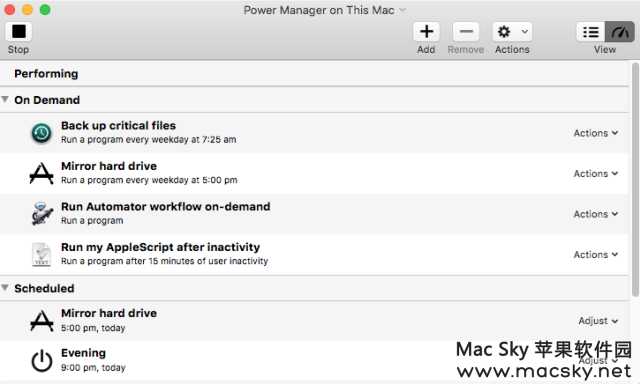Image resolution: width=640 pixels, height=384 pixels.
Task: Open Adjust menu for scheduled Mirror hard drive
Action: pos(598,321)
